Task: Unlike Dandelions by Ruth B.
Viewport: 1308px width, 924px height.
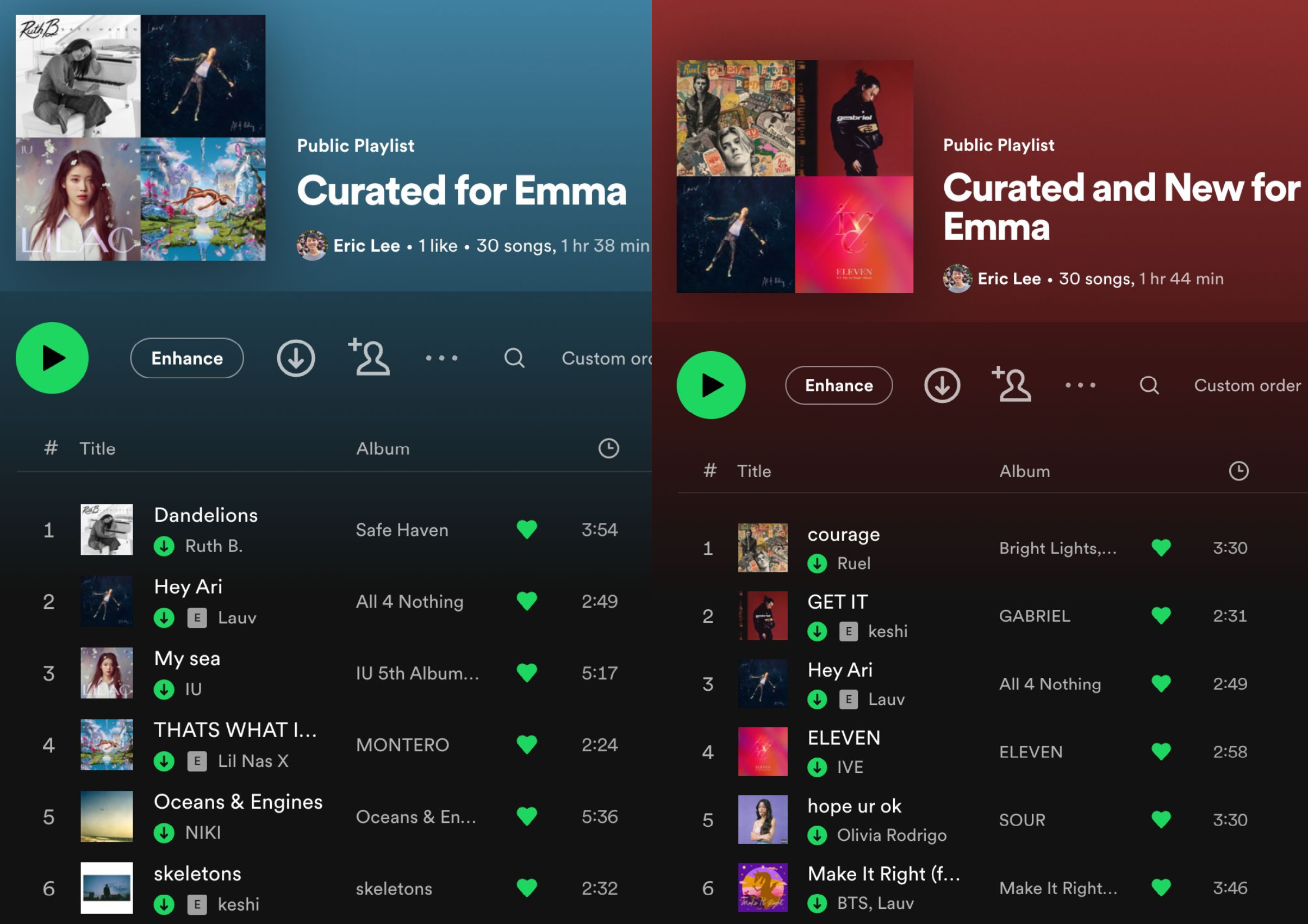Action: (526, 529)
